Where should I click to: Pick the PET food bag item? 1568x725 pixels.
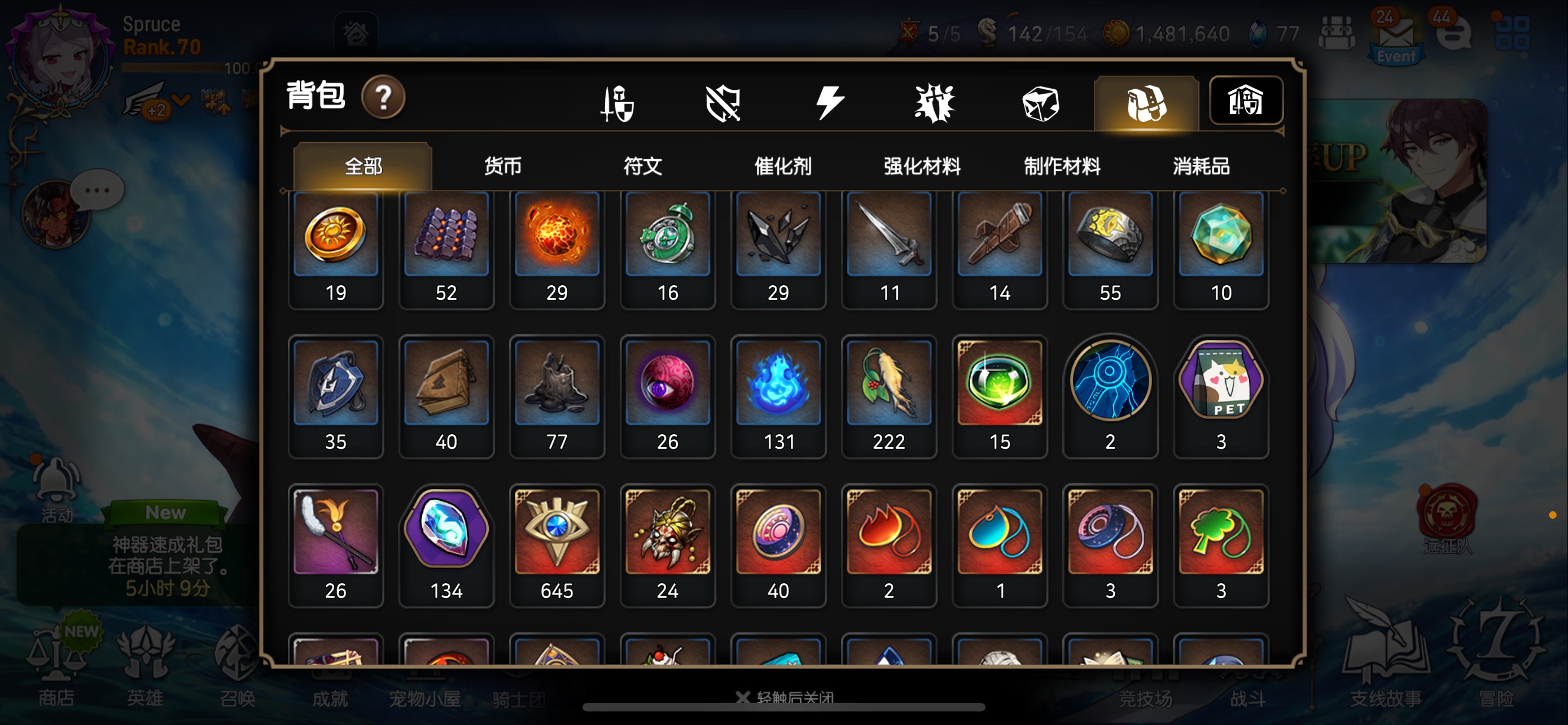pyautogui.click(x=1221, y=396)
